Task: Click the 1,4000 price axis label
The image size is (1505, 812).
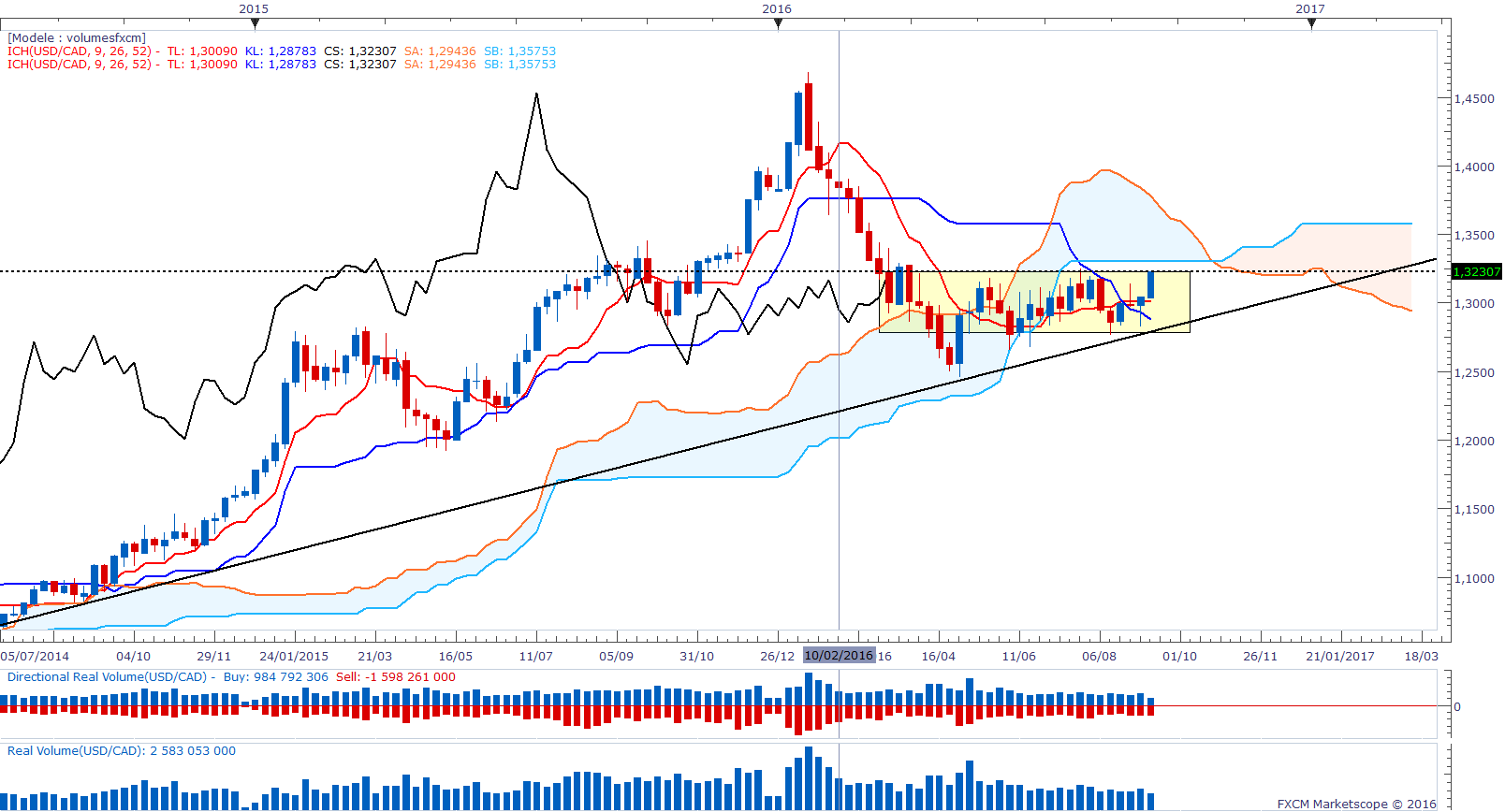Action: click(1474, 167)
